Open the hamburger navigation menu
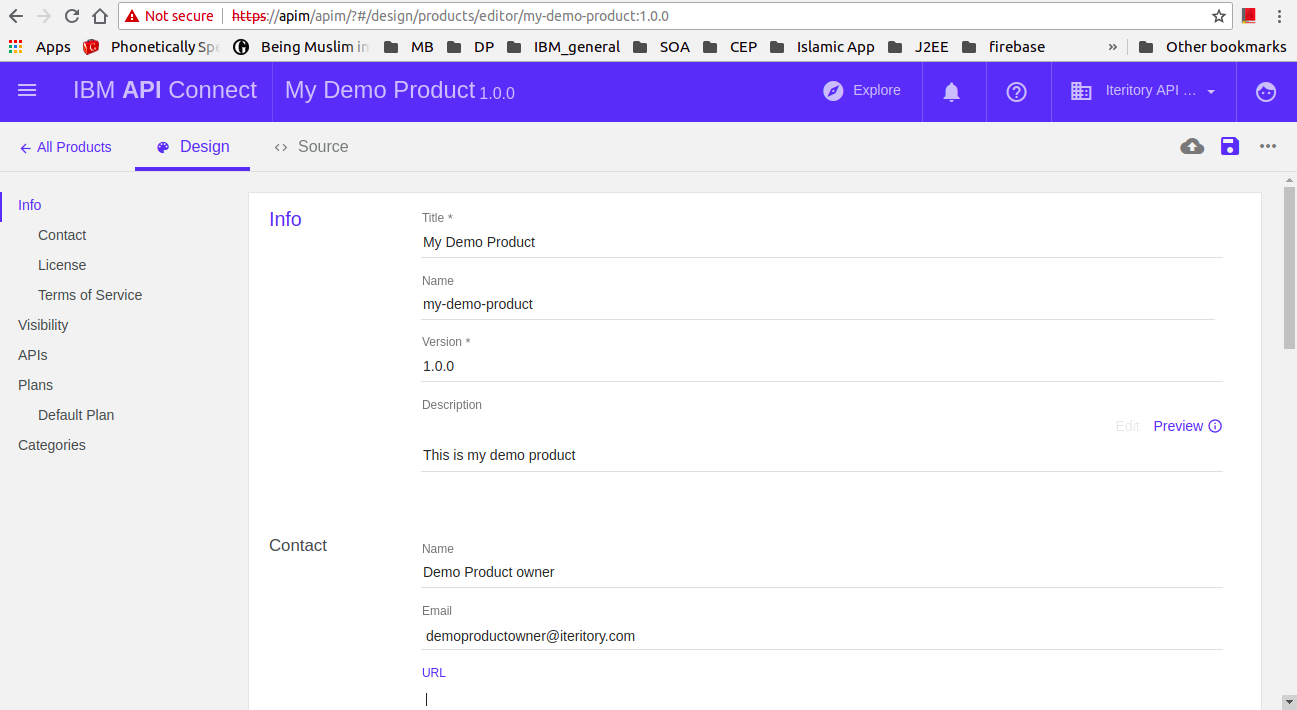The width and height of the screenshot is (1297, 710). (27, 91)
